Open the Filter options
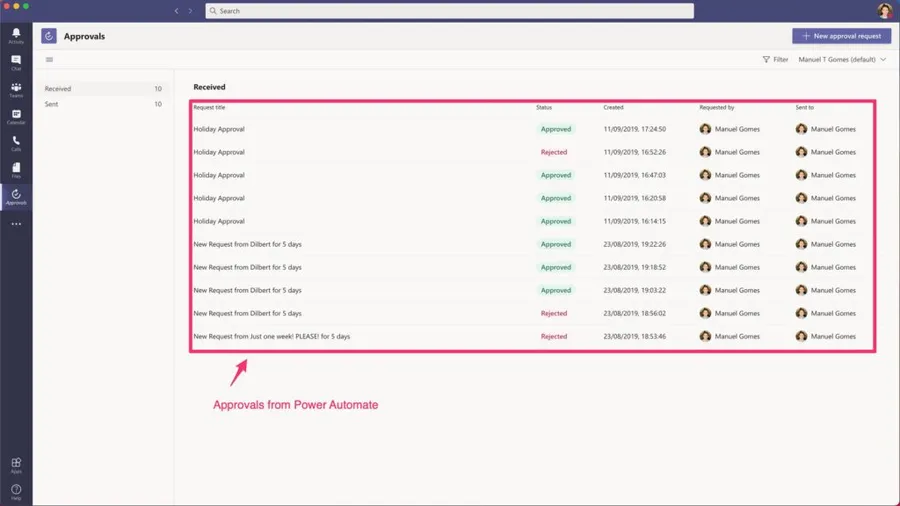The image size is (900, 506). [775, 60]
